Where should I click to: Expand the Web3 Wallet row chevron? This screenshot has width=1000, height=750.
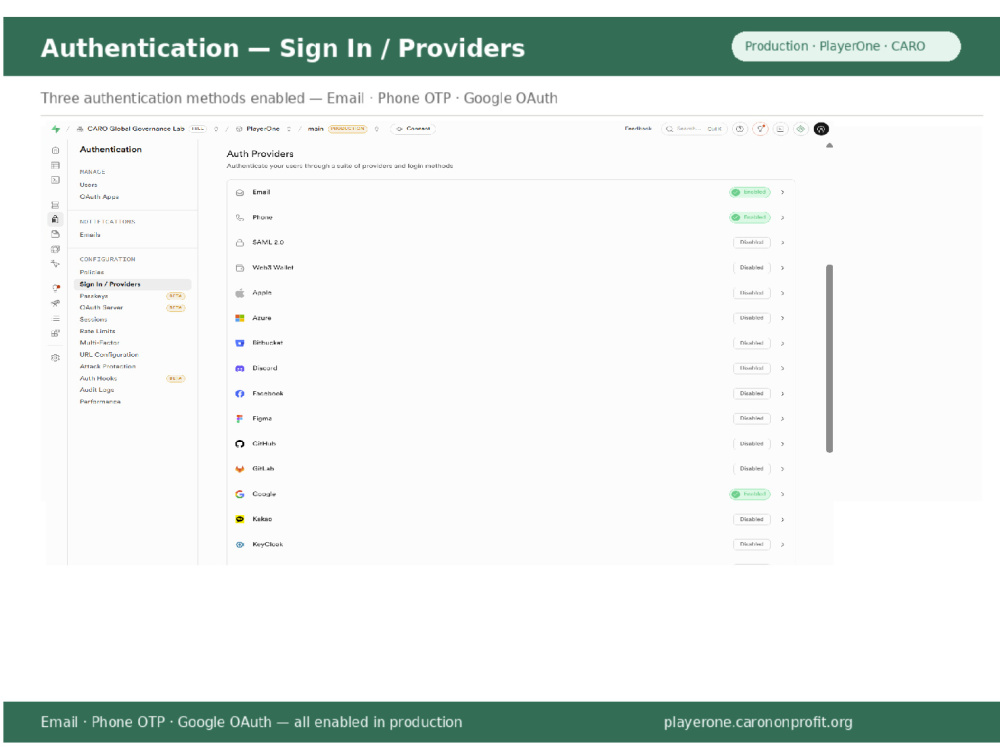pyautogui.click(x=783, y=268)
